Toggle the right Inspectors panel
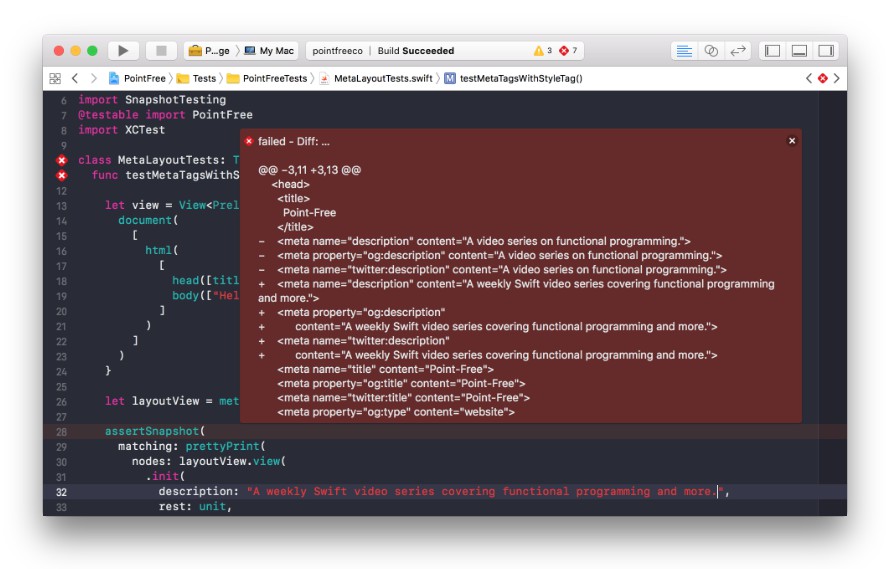This screenshot has width=886, height=569. 826,50
